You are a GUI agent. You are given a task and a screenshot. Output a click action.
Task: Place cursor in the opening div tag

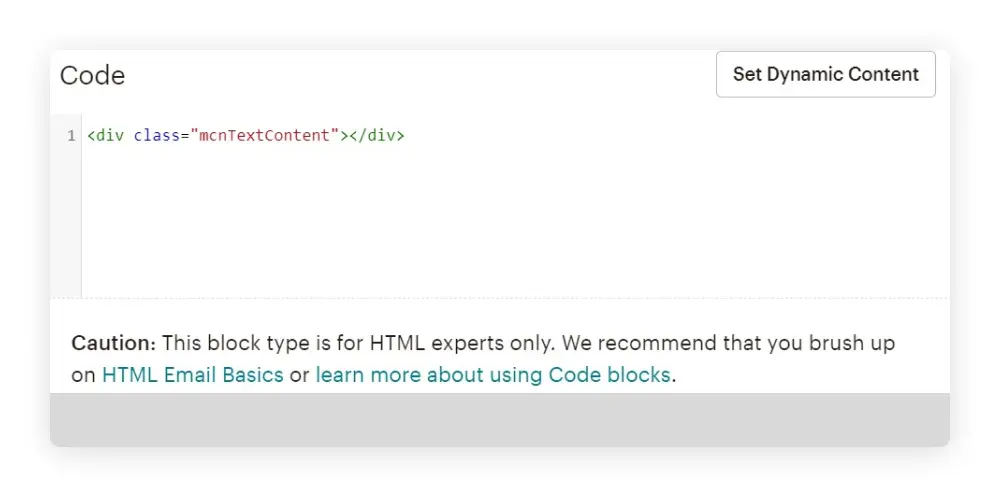pos(110,136)
